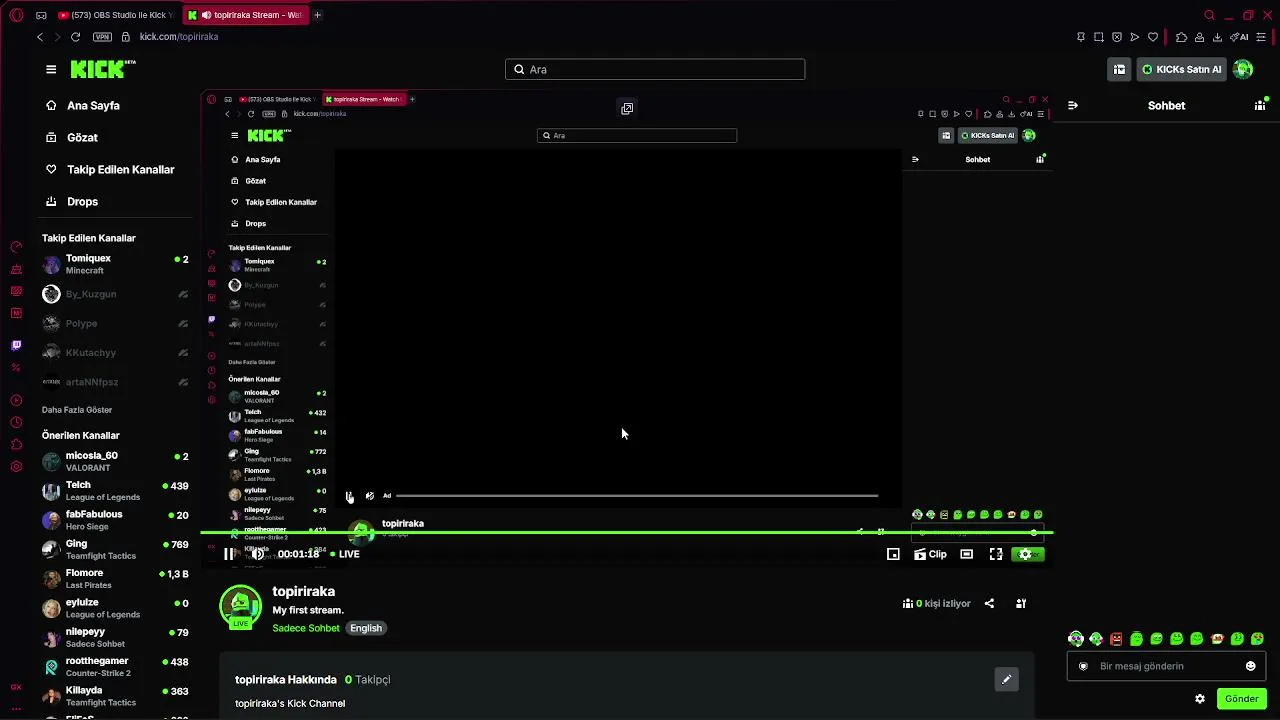Open moderator tools icon right of share
The height and width of the screenshot is (720, 1280).
coord(1021,603)
